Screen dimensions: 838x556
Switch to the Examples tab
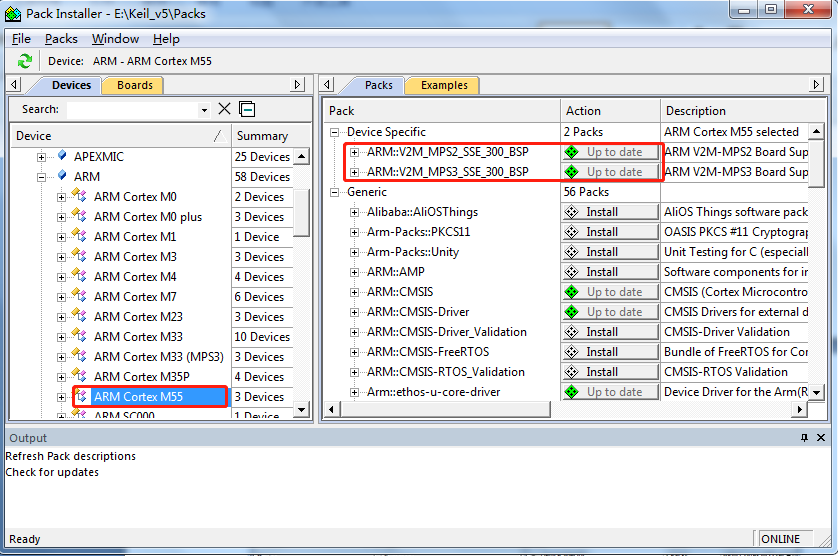coord(444,86)
